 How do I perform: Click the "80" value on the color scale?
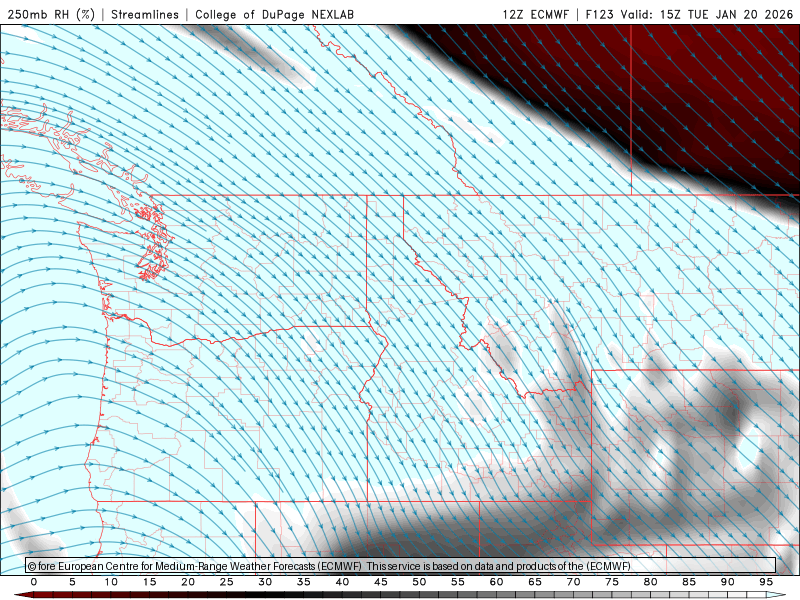(651, 582)
